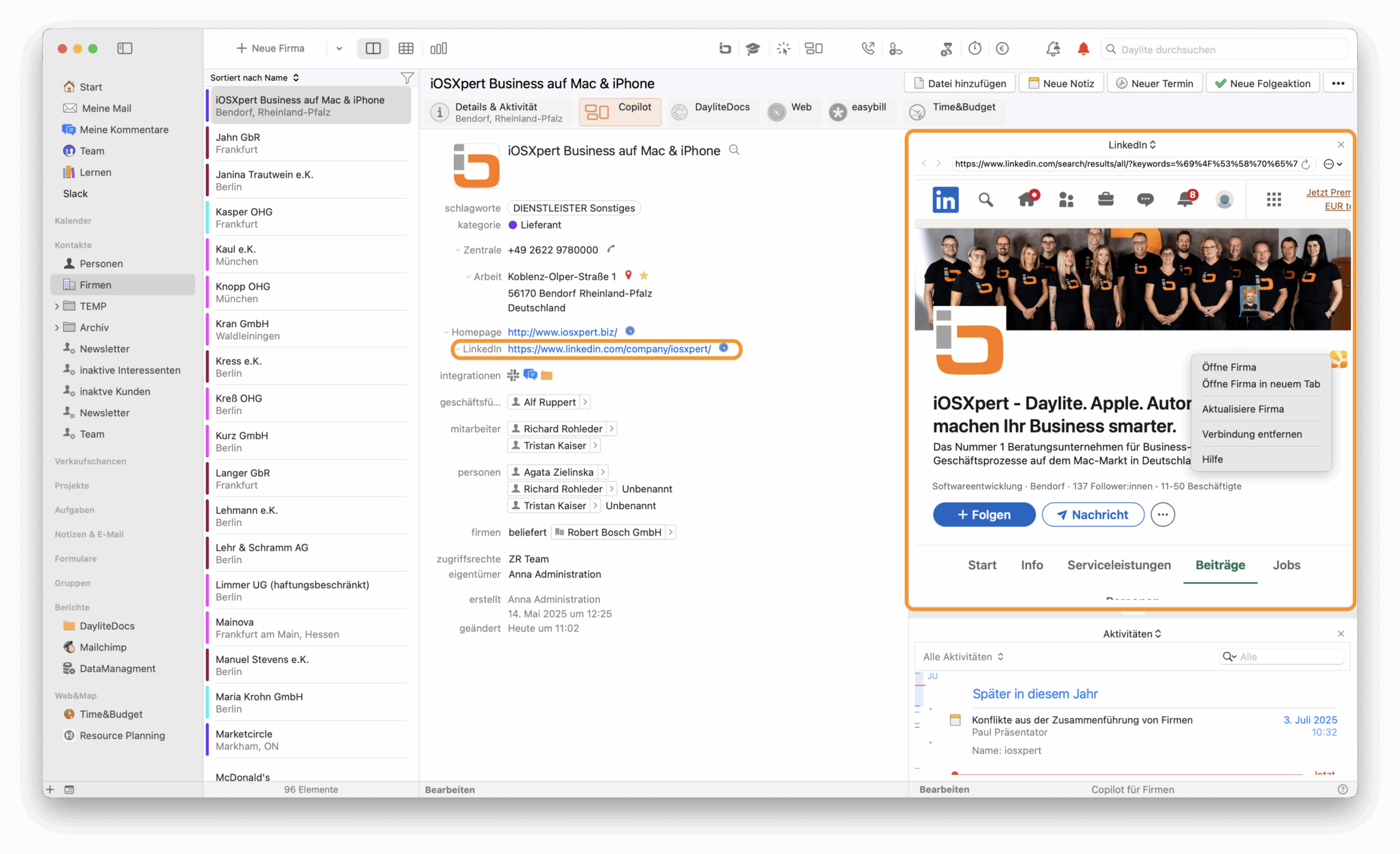This screenshot has width=1400, height=854.
Task: Click the Copilot panels toolbar icon
Action: pos(813,48)
